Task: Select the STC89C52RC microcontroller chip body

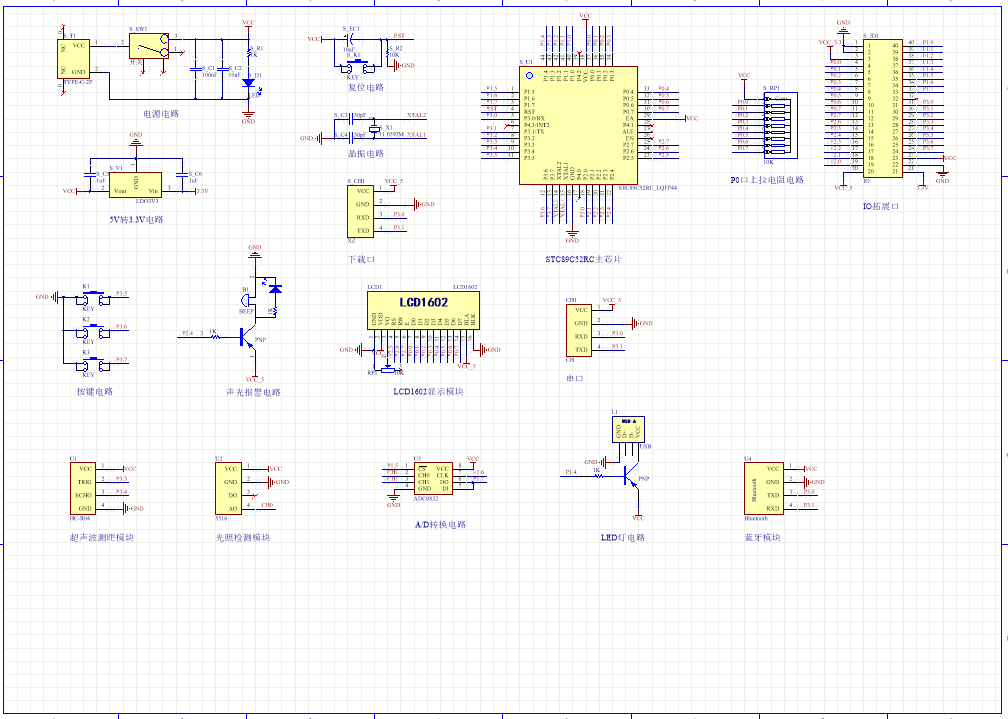Action: [578, 125]
